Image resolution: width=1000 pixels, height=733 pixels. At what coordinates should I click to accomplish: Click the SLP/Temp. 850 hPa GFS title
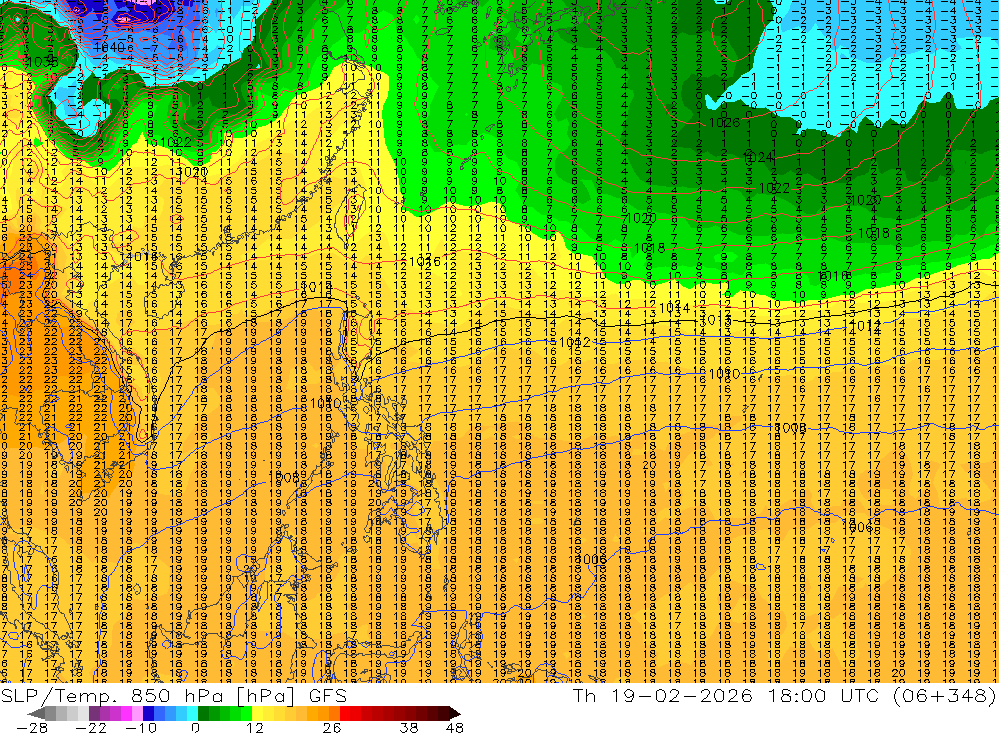point(173,695)
